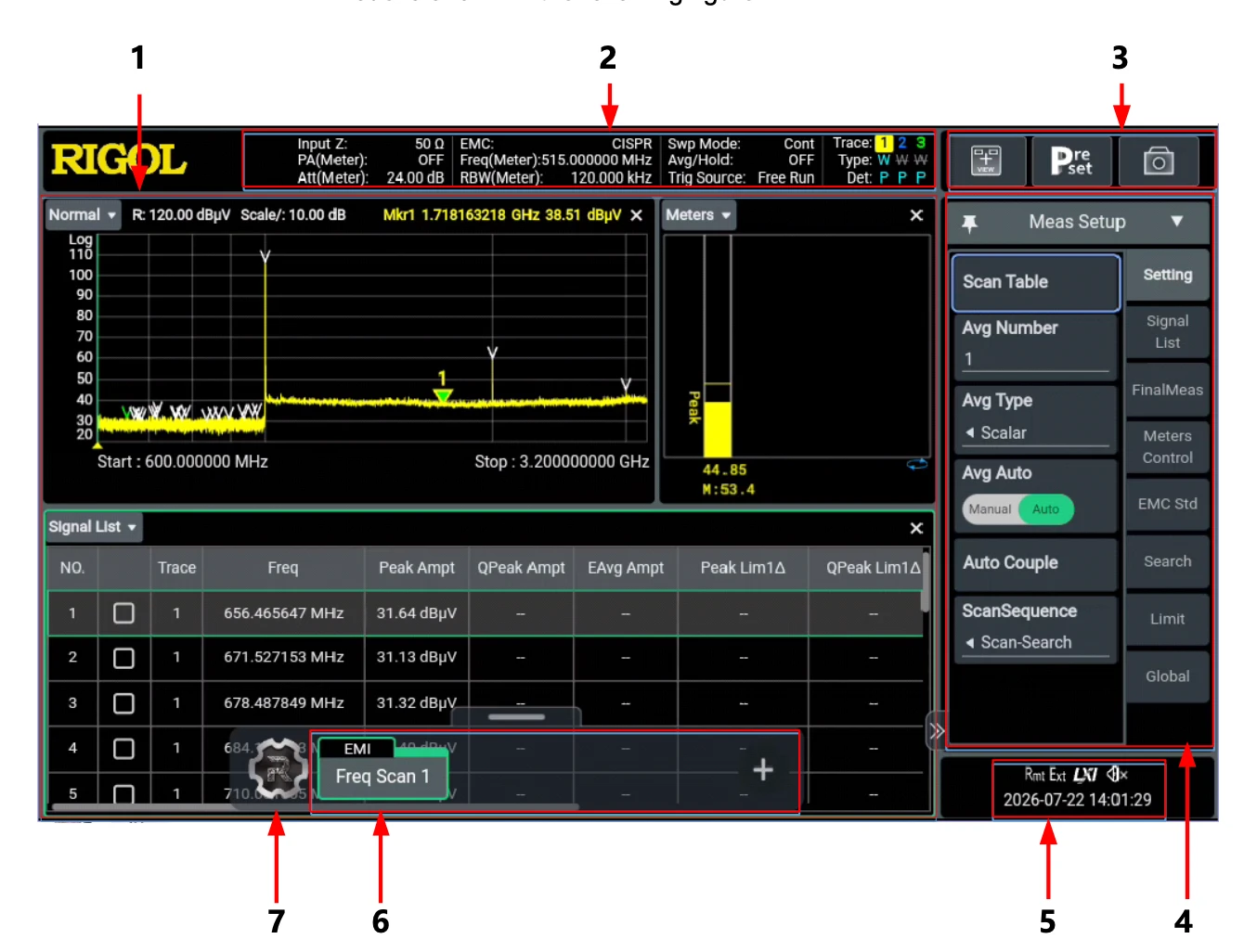Check the box for signal 678.487849 MHz

[123, 703]
